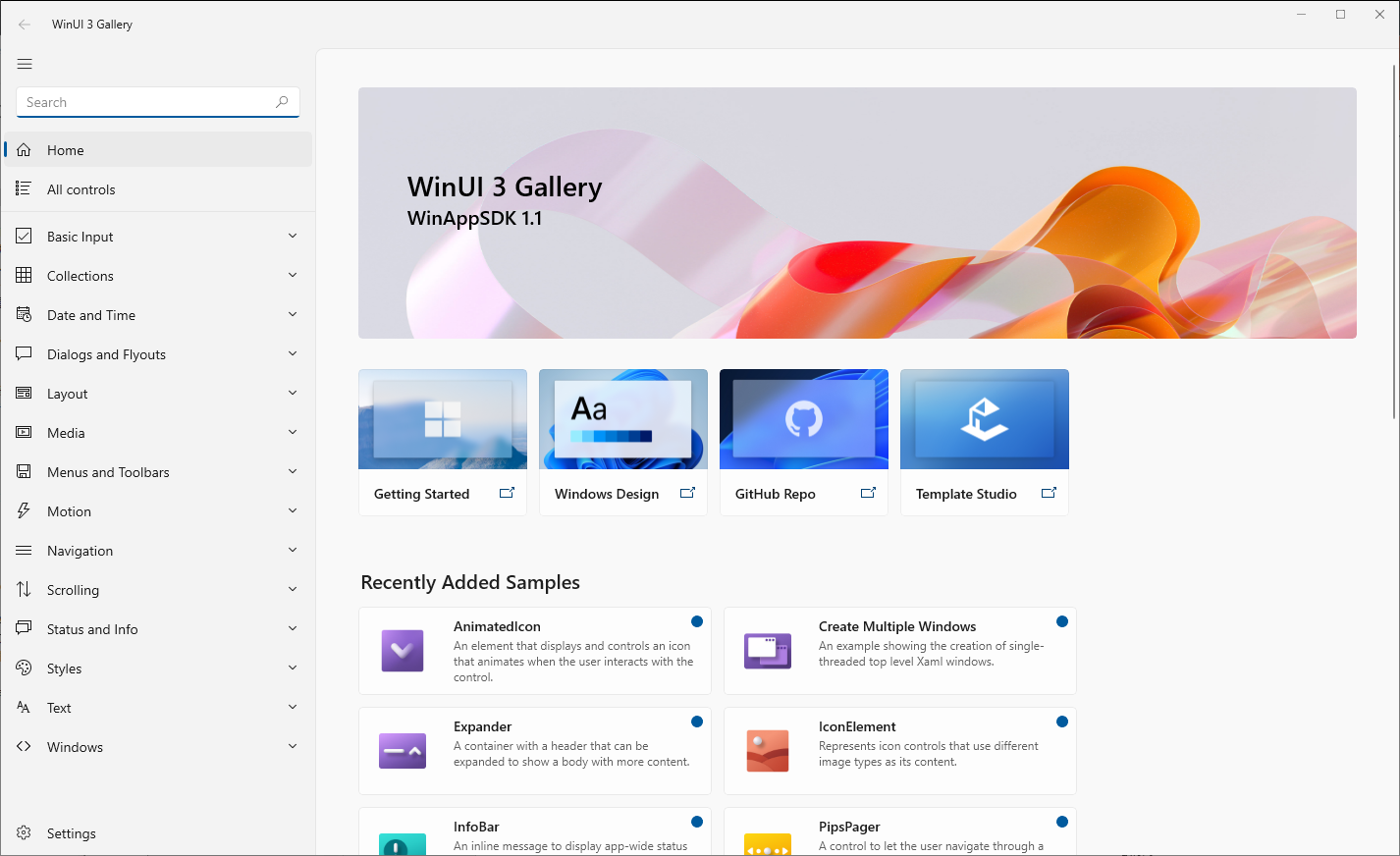Expand the Status and Info chevron
Image resolution: width=1400 pixels, height=856 pixels.
point(293,628)
